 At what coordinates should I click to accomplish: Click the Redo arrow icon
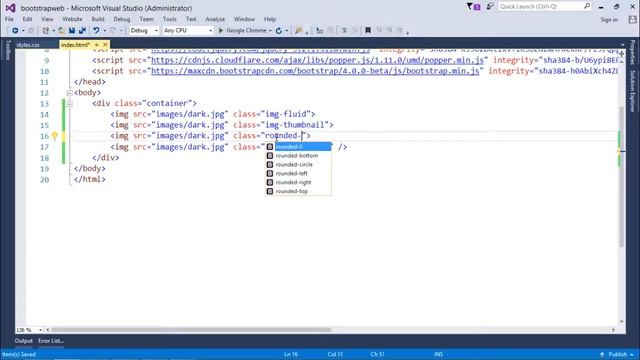(x=113, y=31)
